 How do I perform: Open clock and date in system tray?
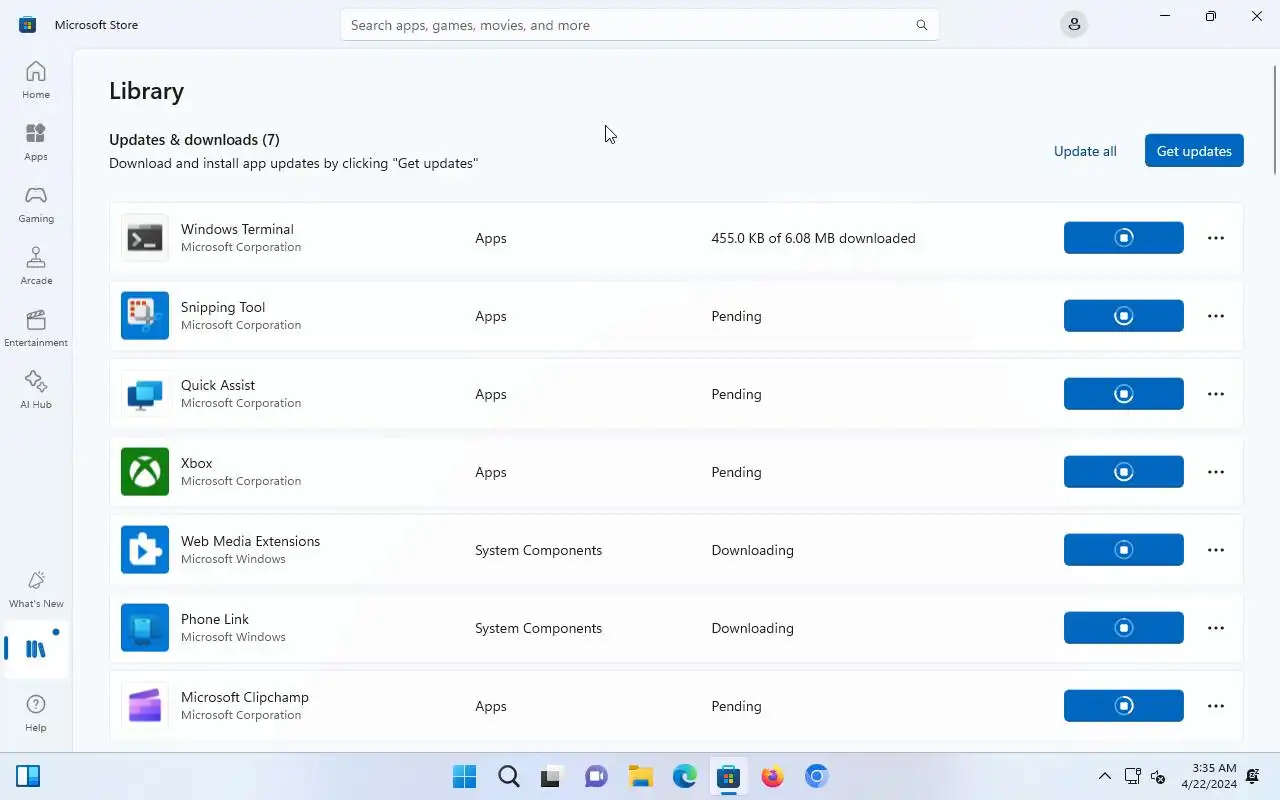coord(1208,776)
